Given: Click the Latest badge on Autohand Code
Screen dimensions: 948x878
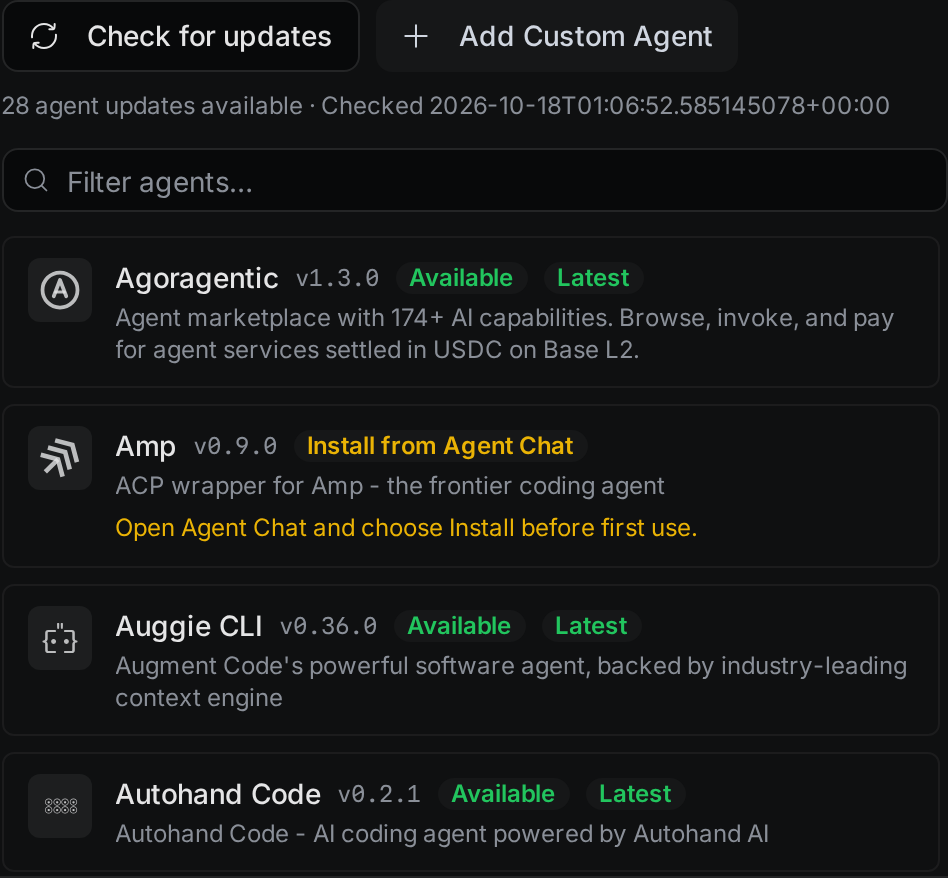Looking at the screenshot, I should [635, 794].
